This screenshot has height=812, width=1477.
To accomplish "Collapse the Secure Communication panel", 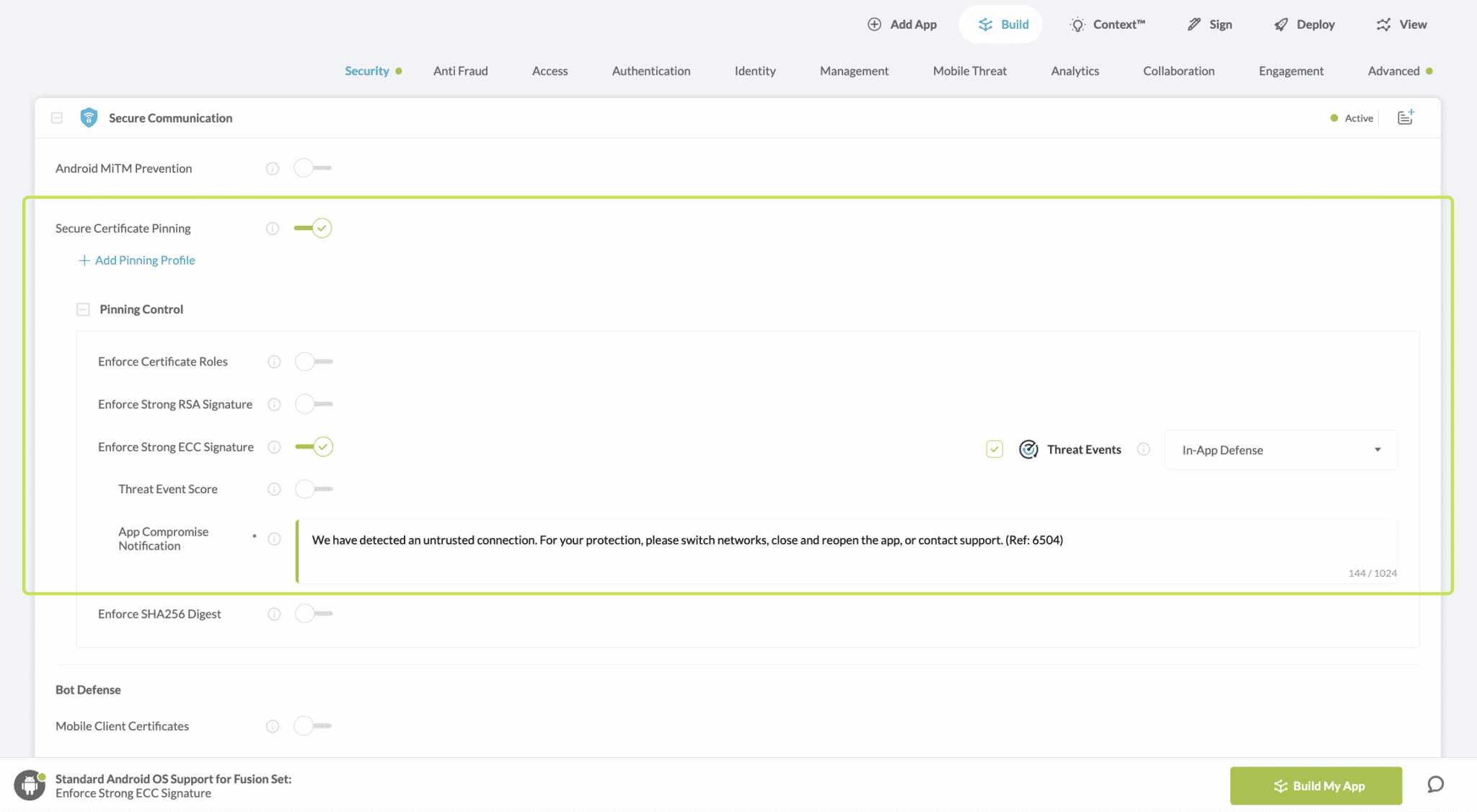I will 57,118.
